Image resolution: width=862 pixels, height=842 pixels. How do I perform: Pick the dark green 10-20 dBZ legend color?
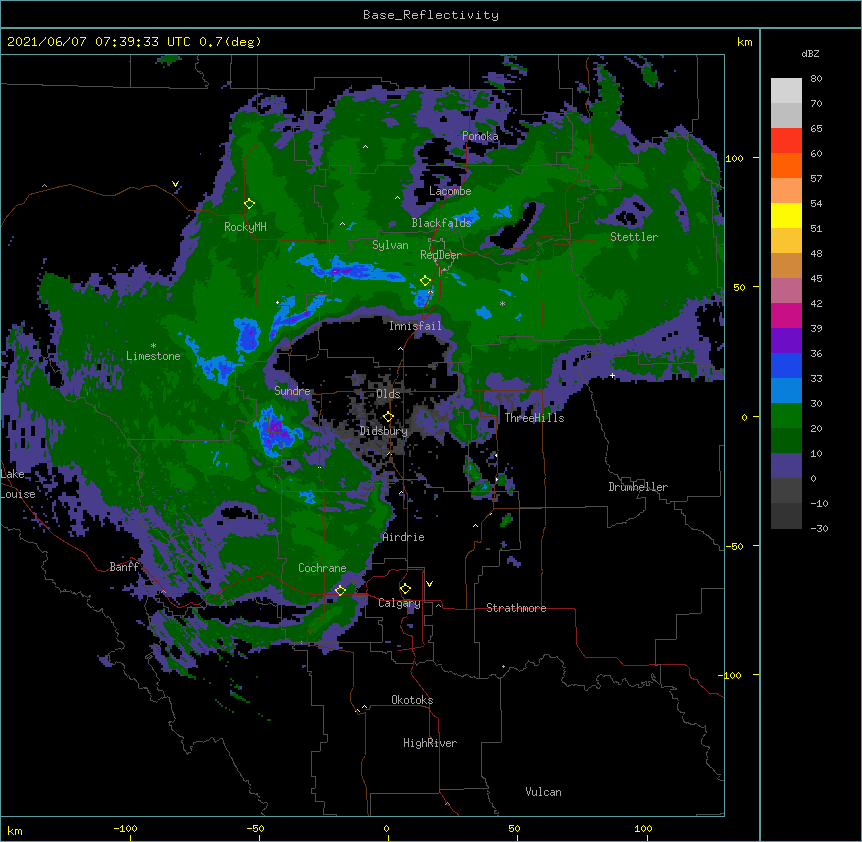pos(786,440)
